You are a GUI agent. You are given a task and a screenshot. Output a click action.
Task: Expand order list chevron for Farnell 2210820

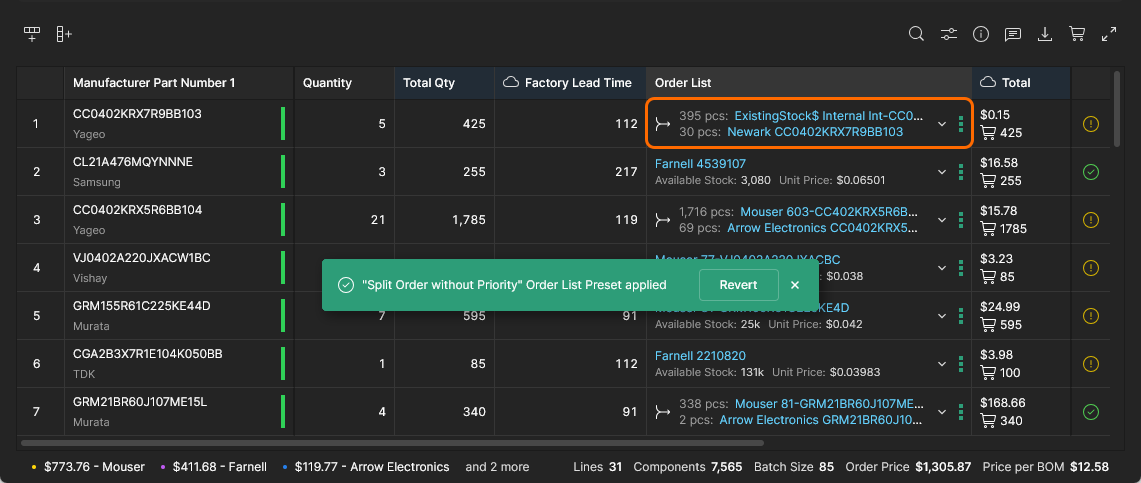pos(941,364)
